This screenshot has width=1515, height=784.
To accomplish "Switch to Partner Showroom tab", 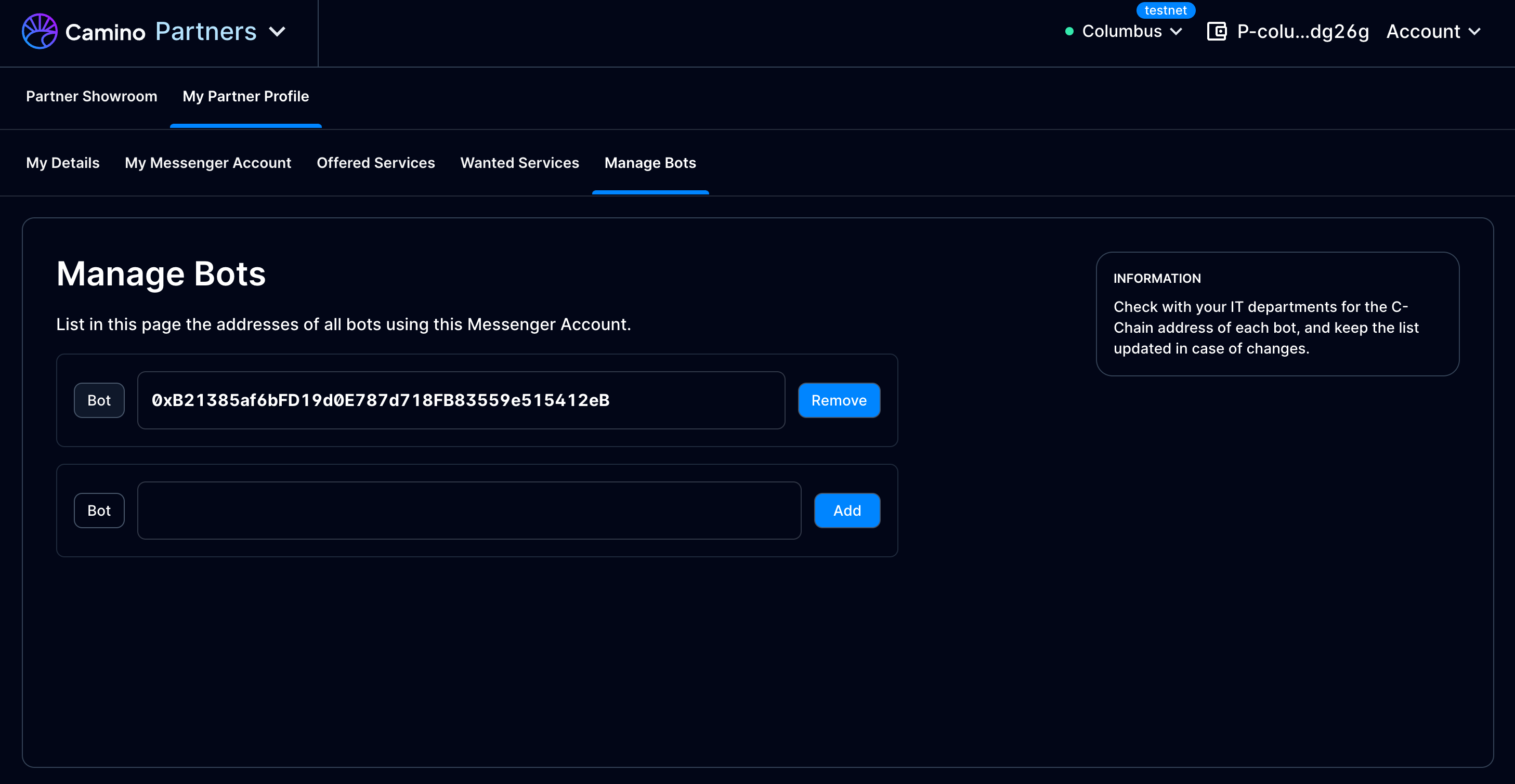I will pyautogui.click(x=92, y=97).
